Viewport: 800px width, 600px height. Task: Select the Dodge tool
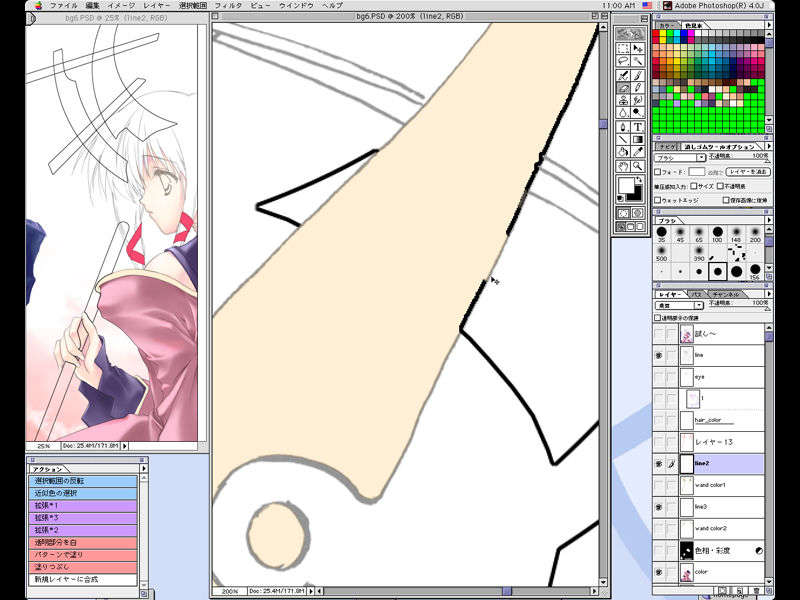pos(638,112)
